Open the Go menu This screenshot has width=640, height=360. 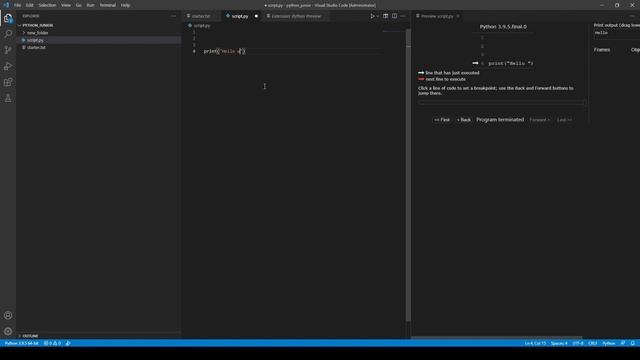(79, 5)
